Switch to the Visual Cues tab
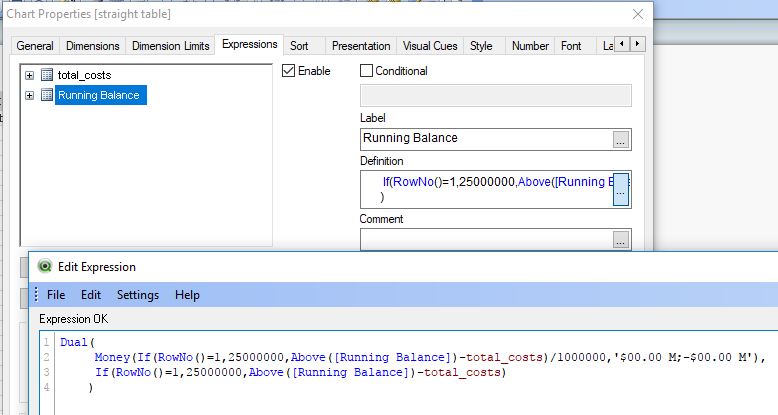This screenshot has width=778, height=415. point(430,46)
